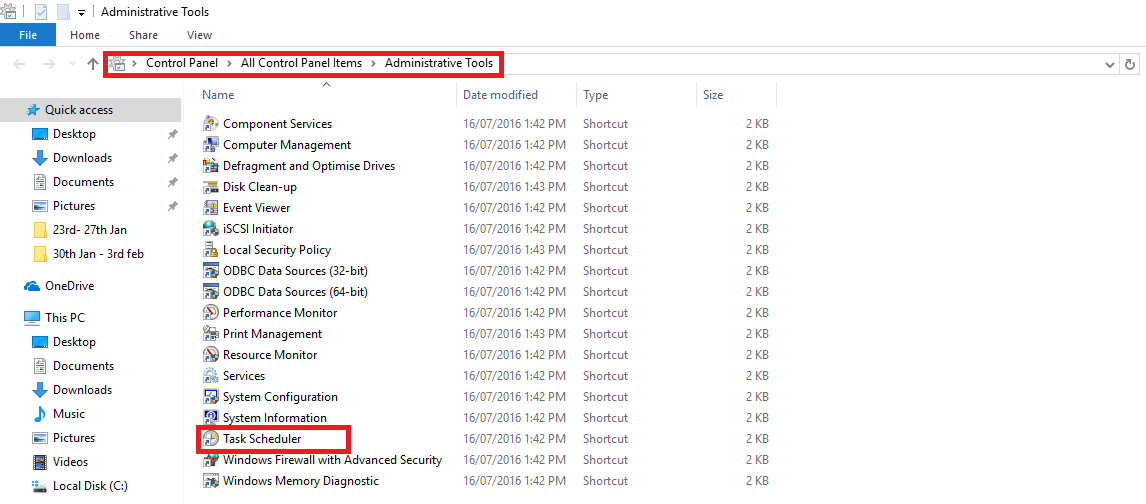The width and height of the screenshot is (1146, 504).
Task: Click the Disk Clean-up date modified cell
Action: point(515,186)
